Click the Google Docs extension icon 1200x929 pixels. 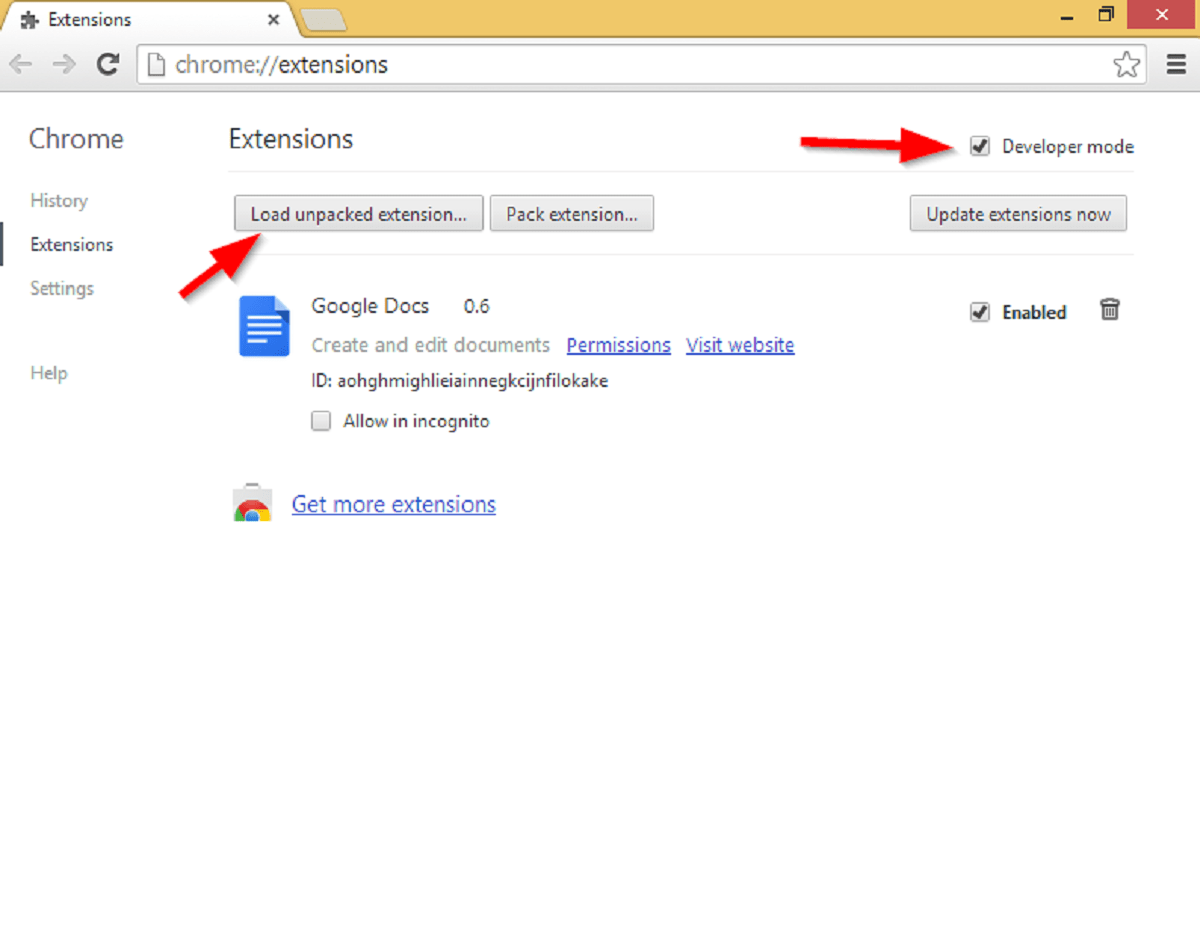pyautogui.click(x=263, y=326)
